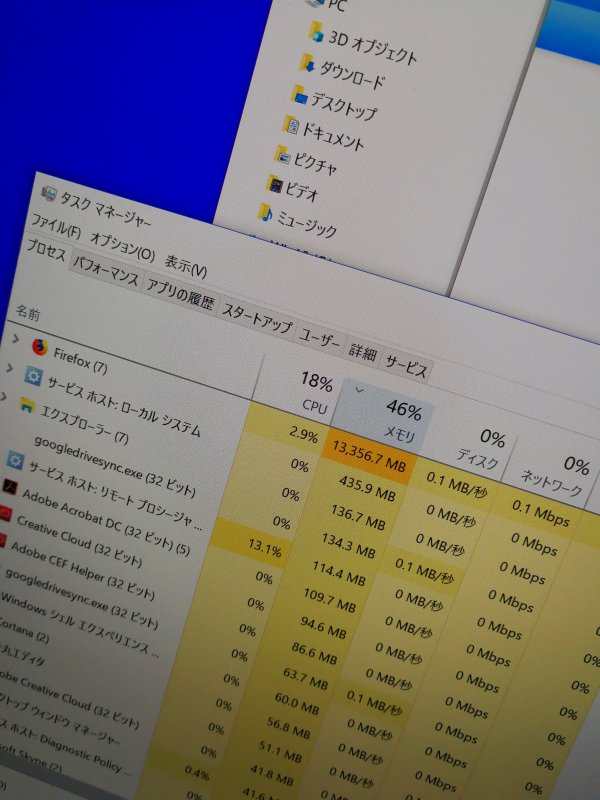Screen dimensions: 600x800
Task: Click the 94.6 MB memory cell
Action: (323, 627)
